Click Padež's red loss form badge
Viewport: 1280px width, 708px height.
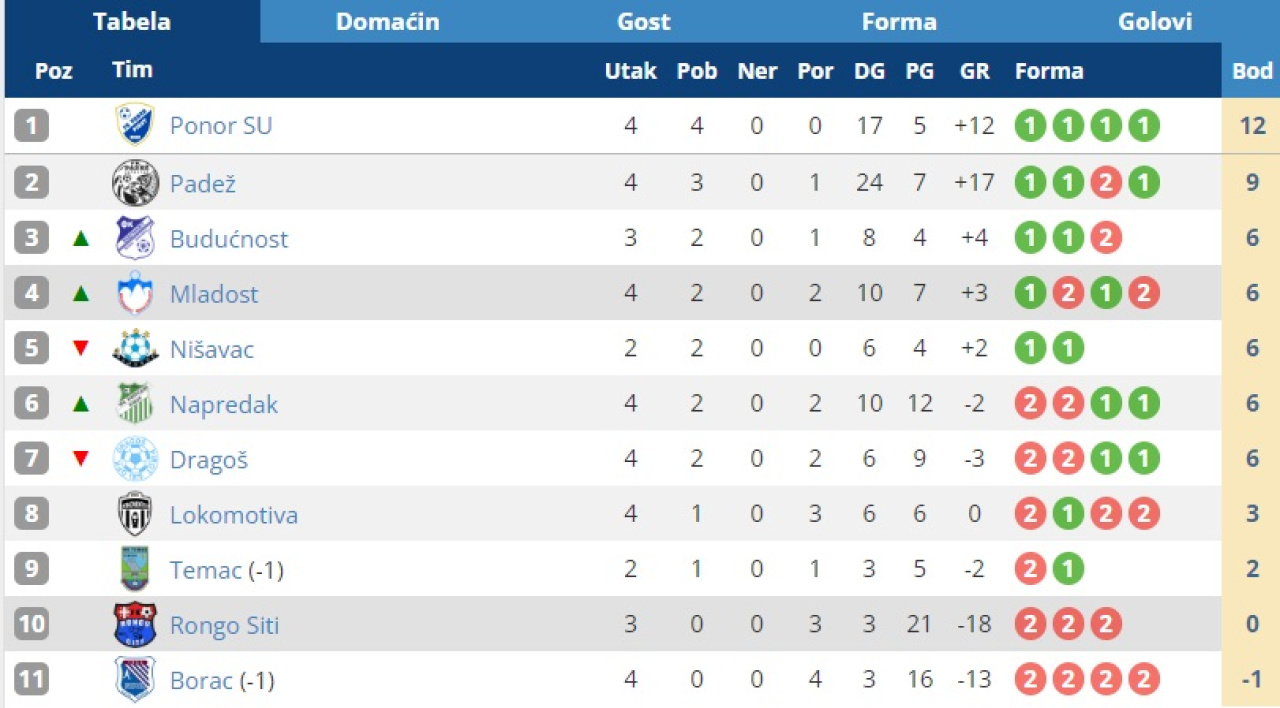tap(1106, 183)
